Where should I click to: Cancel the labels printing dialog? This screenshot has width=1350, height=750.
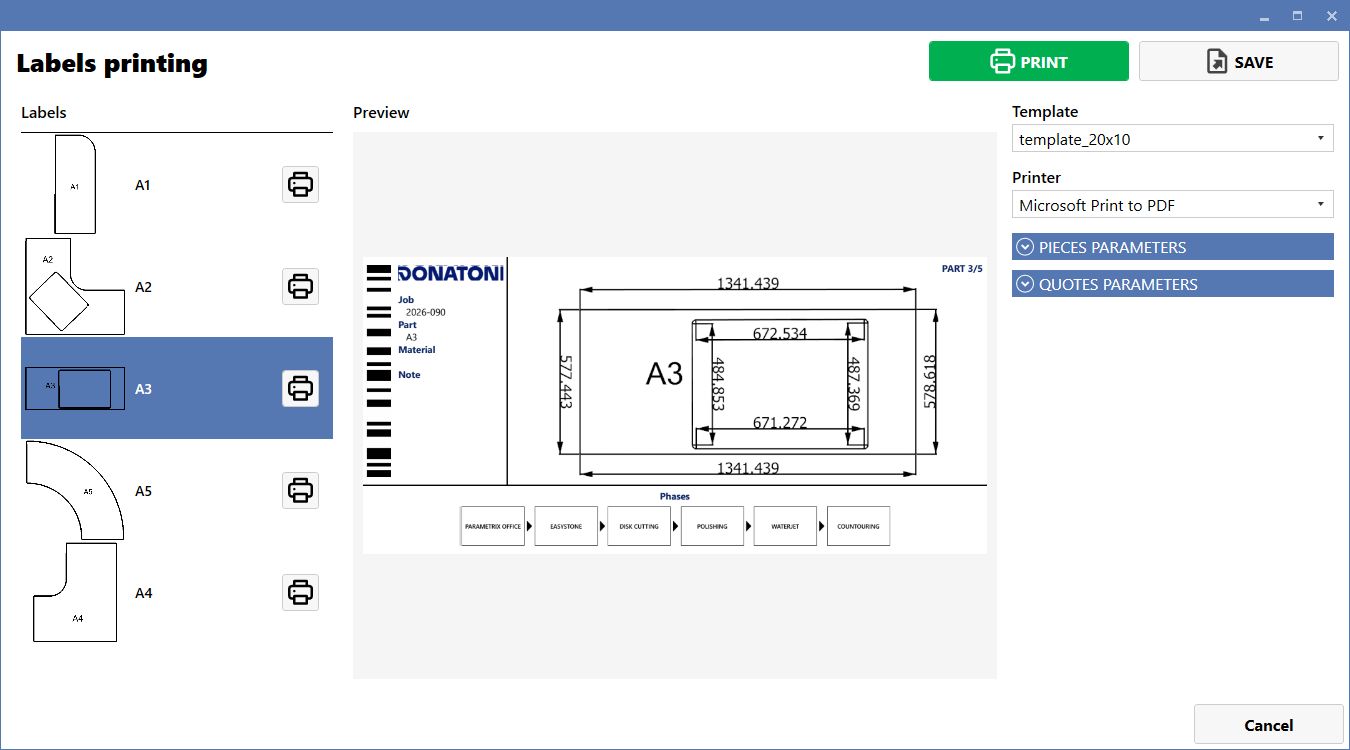(1269, 725)
